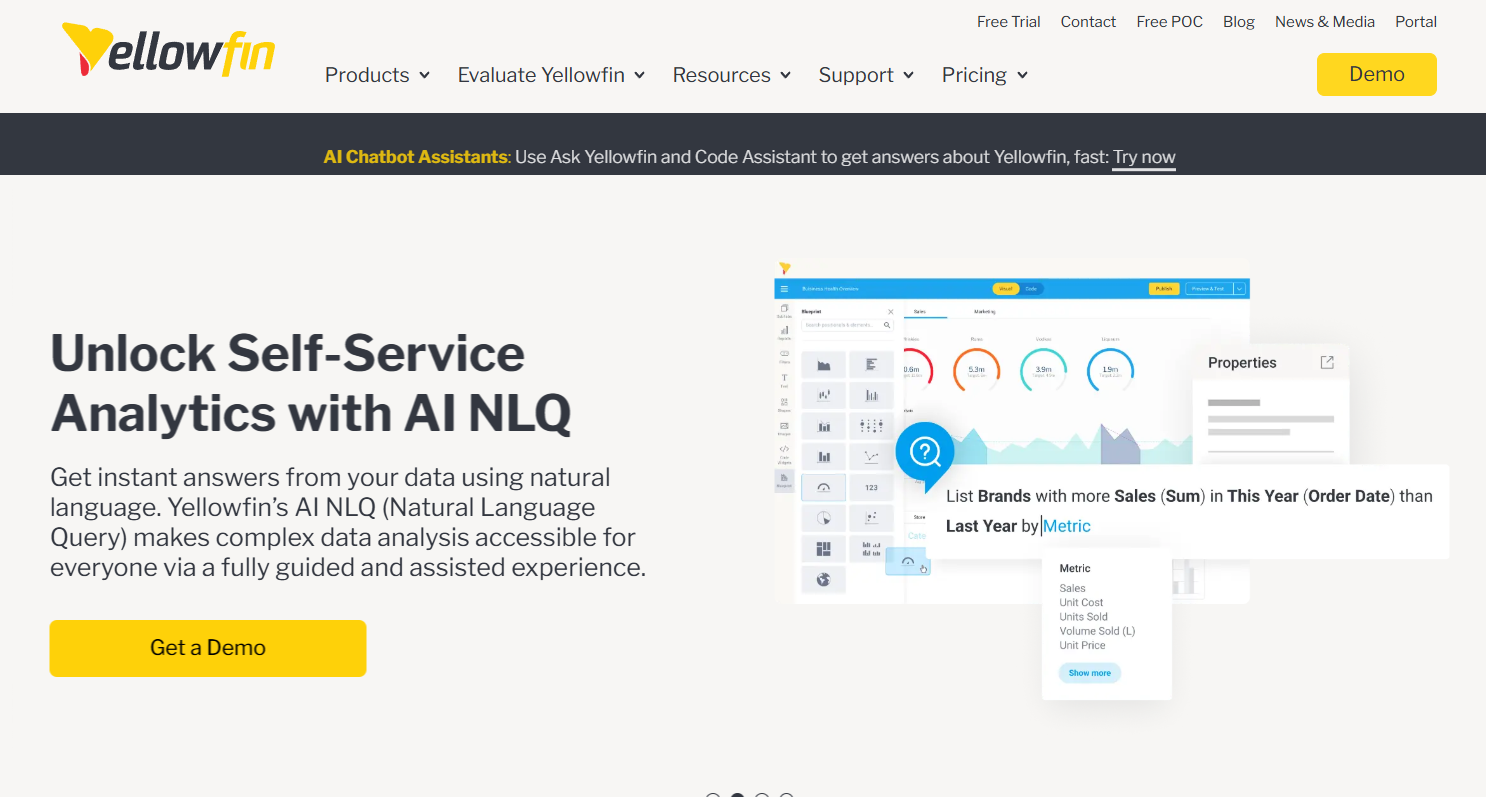
Task: Switch to the Marketing tab in the dashboard
Action: coord(986,312)
